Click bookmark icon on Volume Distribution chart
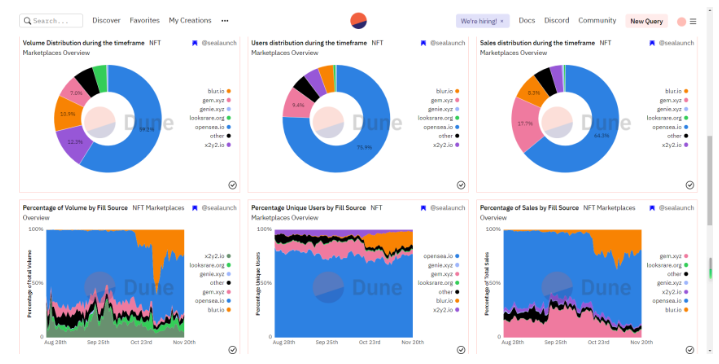 click(194, 43)
